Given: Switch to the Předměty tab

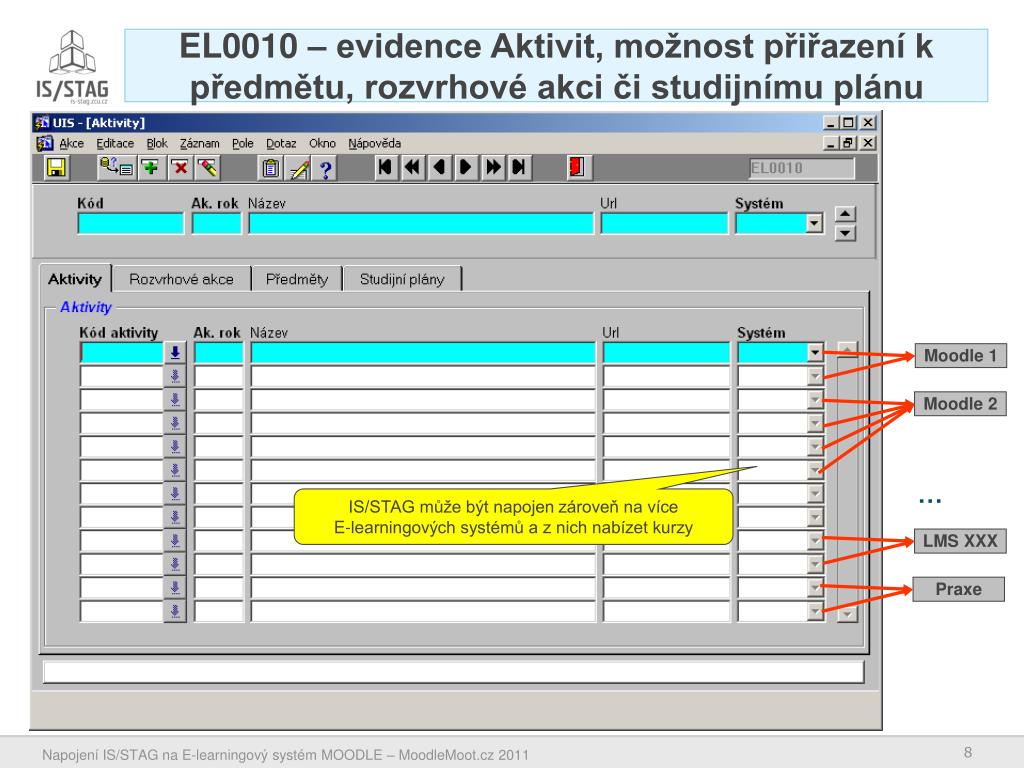Looking at the screenshot, I should 296,279.
